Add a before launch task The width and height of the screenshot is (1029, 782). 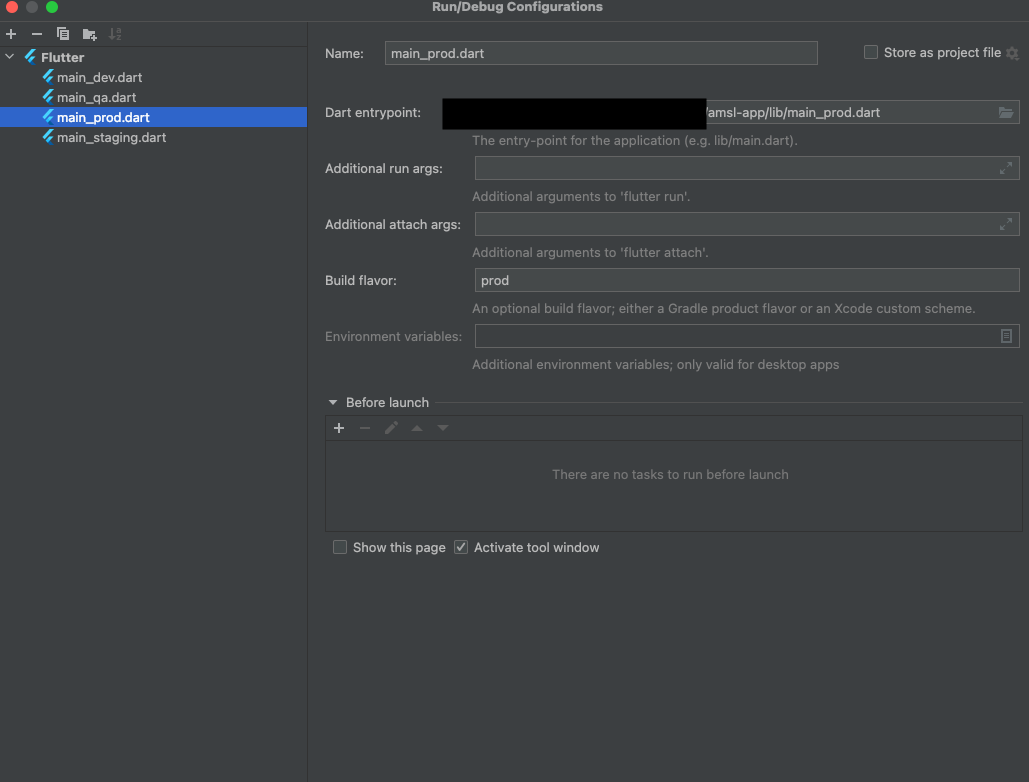tap(339, 427)
